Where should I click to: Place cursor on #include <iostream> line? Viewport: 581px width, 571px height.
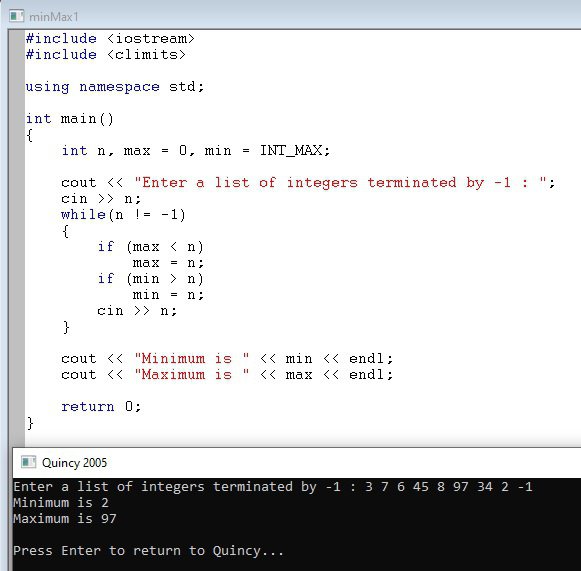click(x=110, y=39)
